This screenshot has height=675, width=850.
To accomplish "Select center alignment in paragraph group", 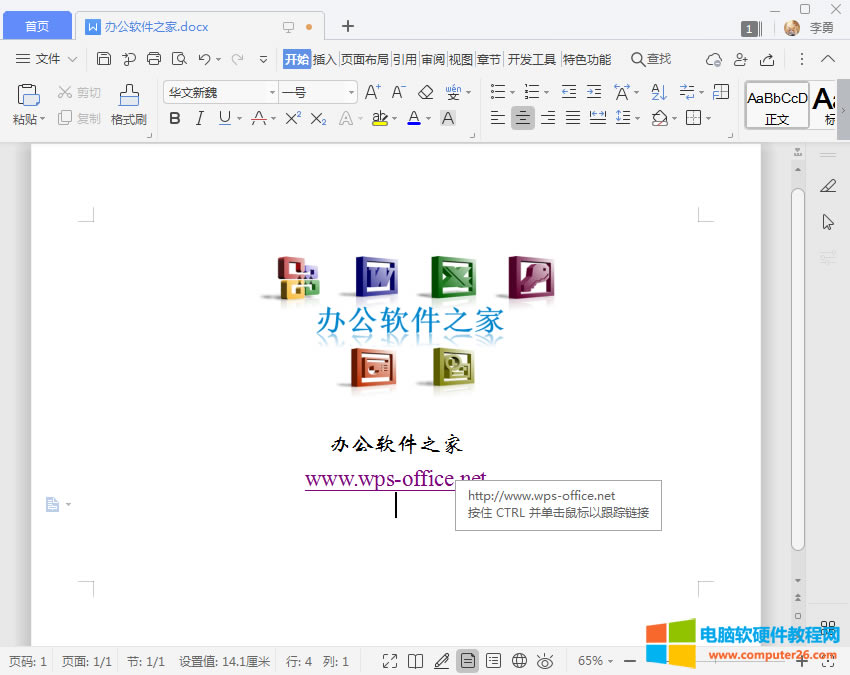I will (x=523, y=118).
